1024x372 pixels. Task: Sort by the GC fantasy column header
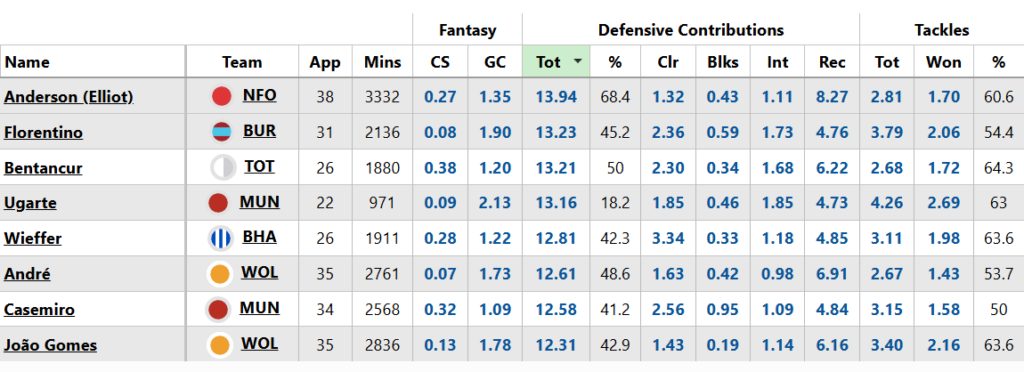pos(495,62)
